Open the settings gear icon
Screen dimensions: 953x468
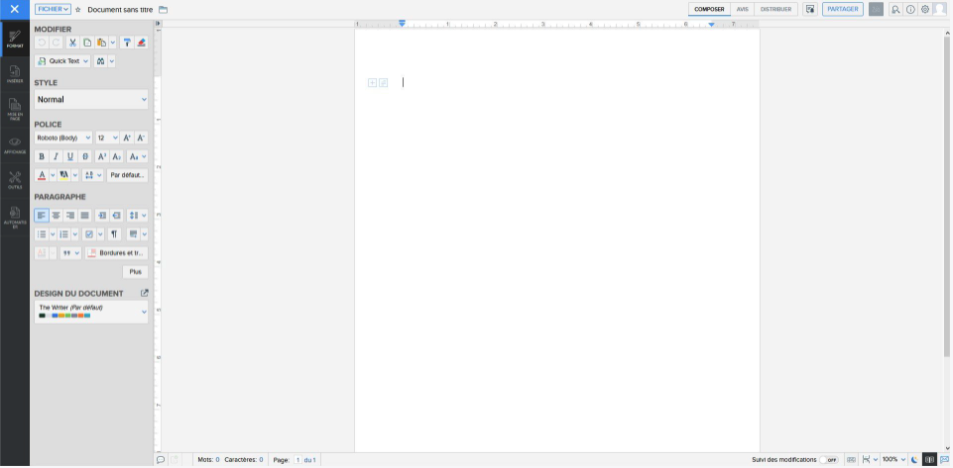click(x=925, y=9)
